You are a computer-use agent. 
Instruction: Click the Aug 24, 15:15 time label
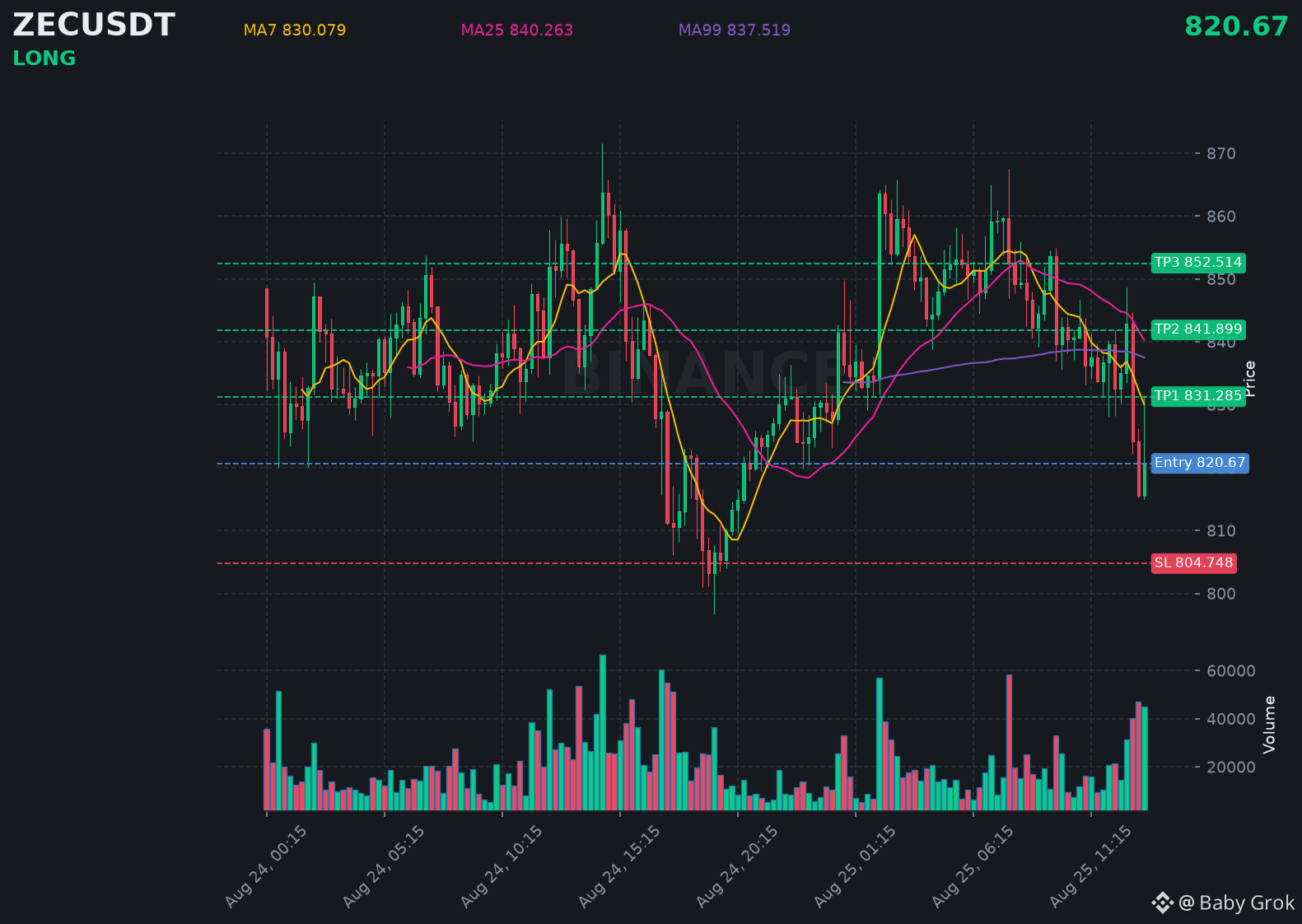pos(619,866)
